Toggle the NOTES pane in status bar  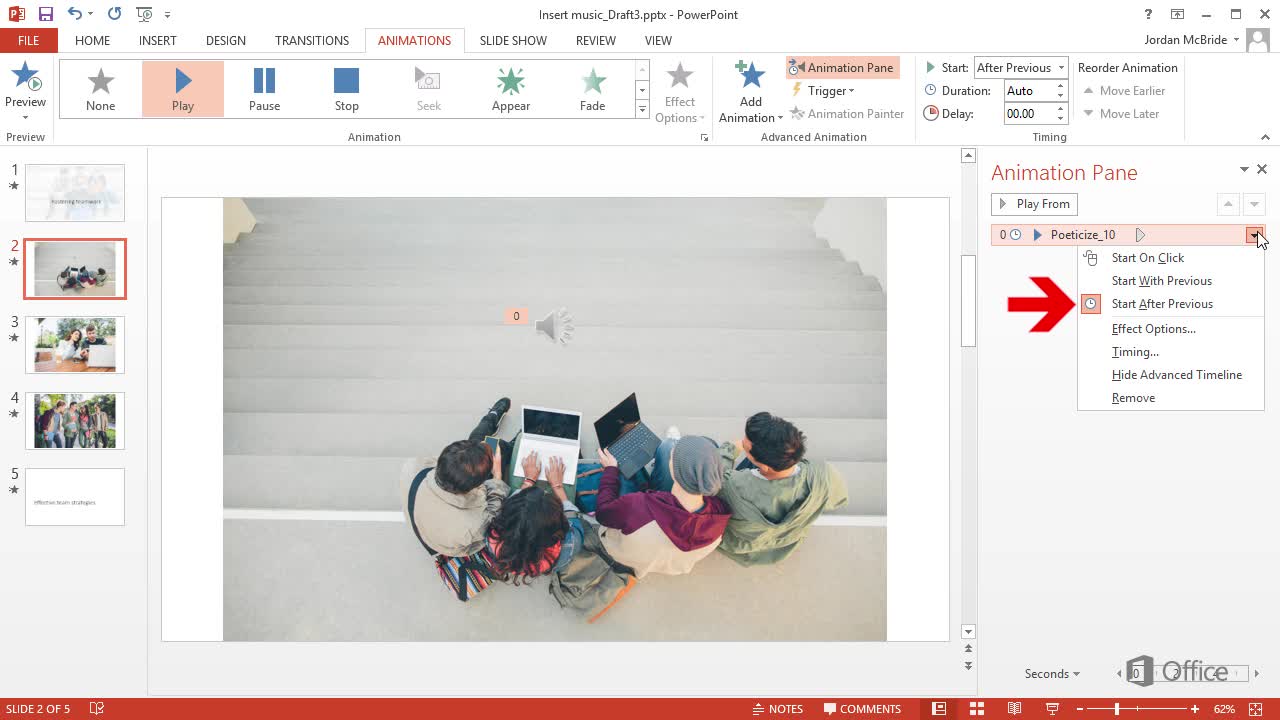coord(778,709)
